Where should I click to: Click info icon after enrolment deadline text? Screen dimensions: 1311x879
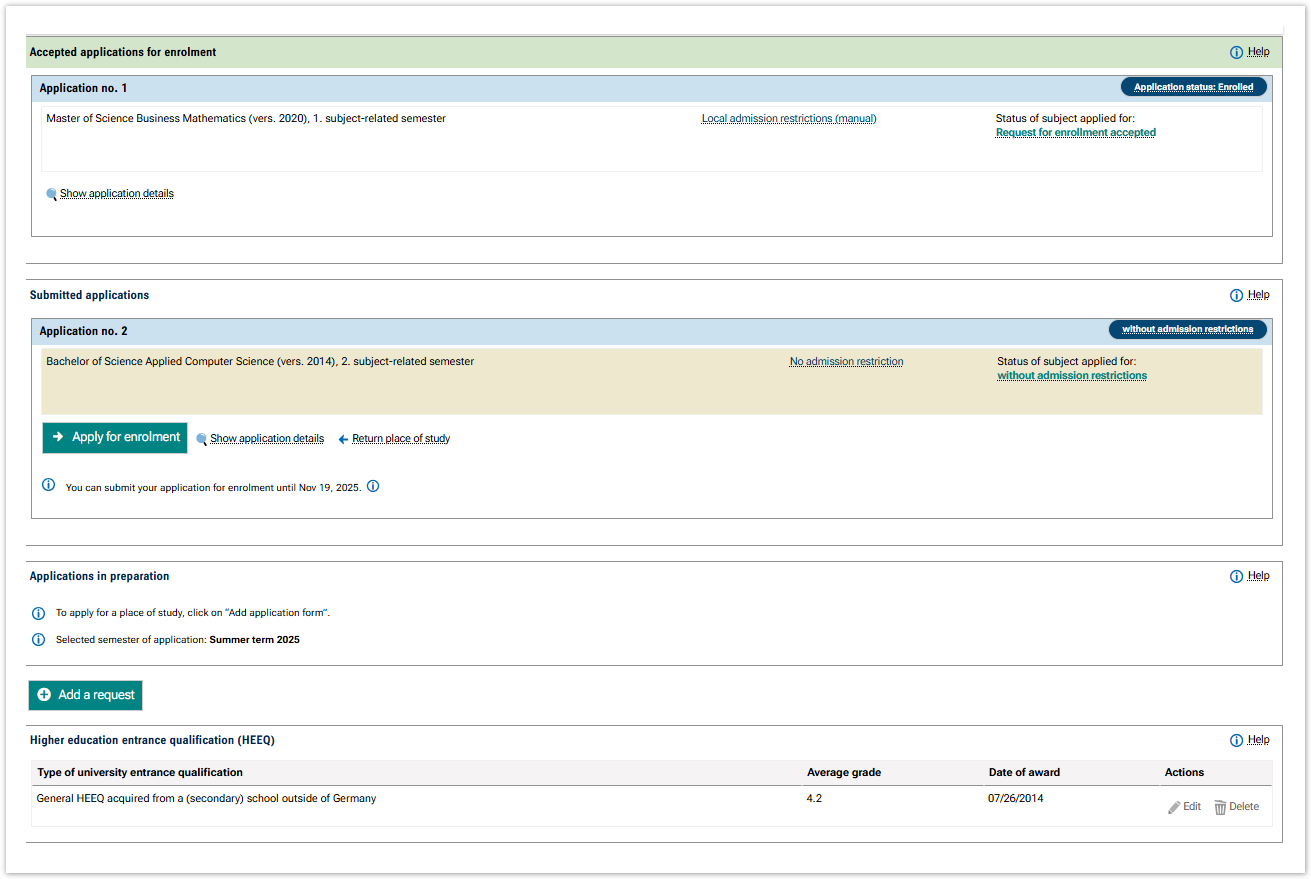click(373, 487)
